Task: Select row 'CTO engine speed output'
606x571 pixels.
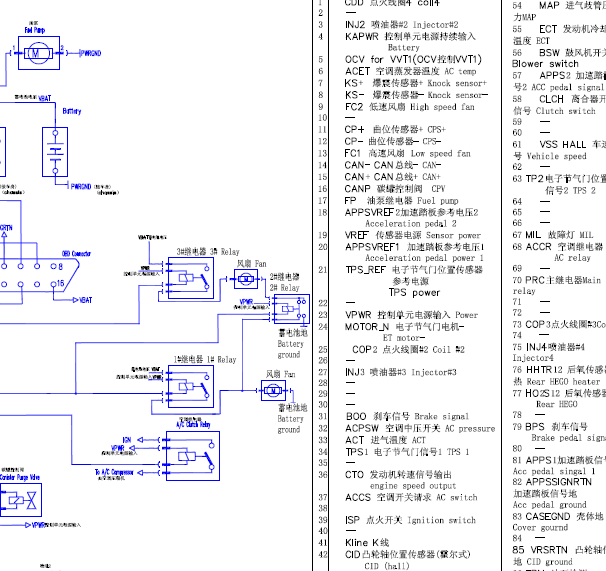Action: tap(401, 480)
